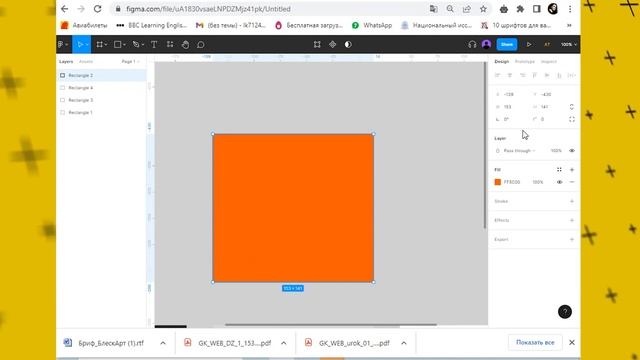Open chevron menu for GK_WEB_urok_01 download
This screenshot has width=640, height=360.
[404, 343]
